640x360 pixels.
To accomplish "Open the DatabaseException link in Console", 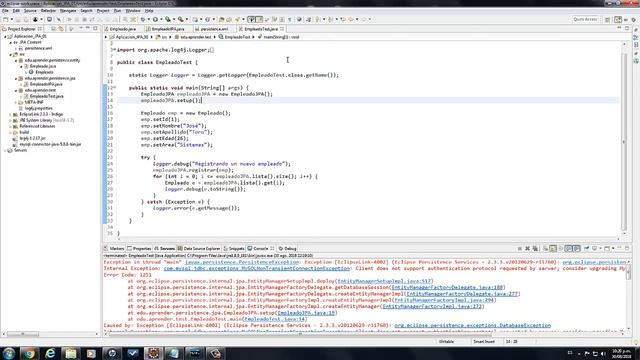I will [x=472, y=325].
